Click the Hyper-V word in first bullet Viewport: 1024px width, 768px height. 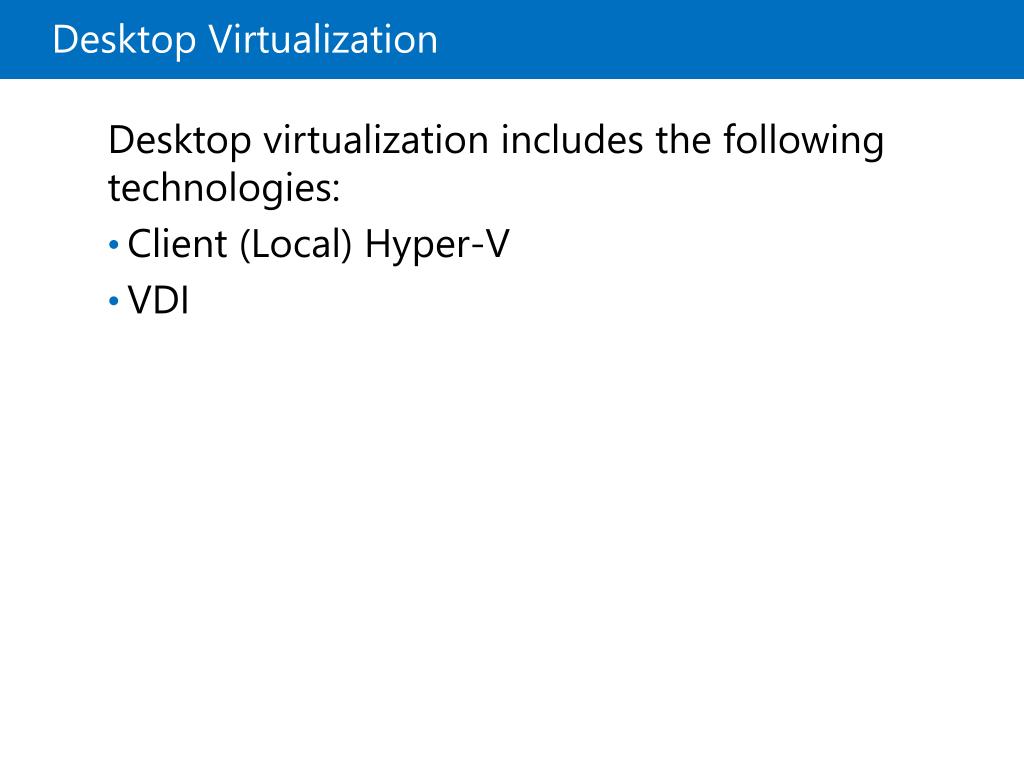tap(437, 245)
